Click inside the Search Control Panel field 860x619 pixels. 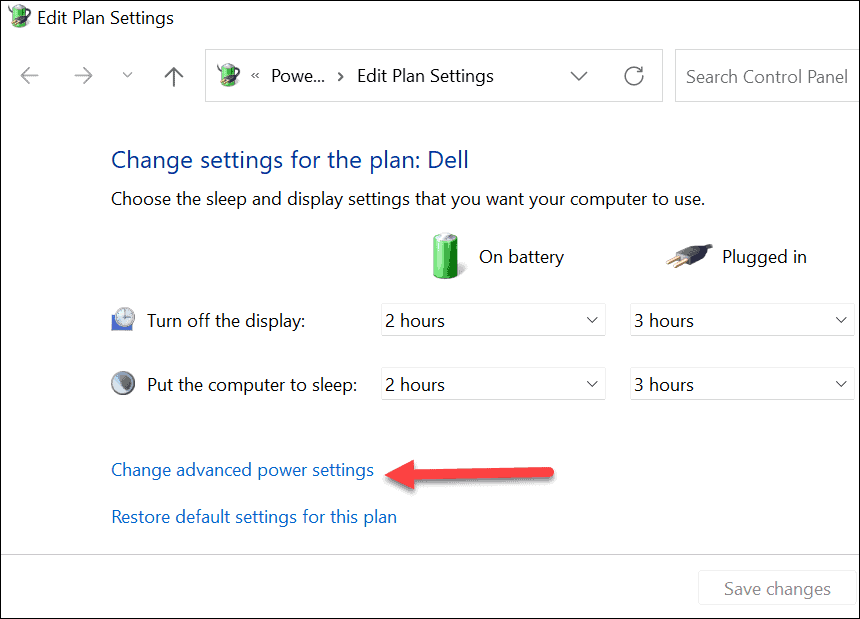[766, 75]
